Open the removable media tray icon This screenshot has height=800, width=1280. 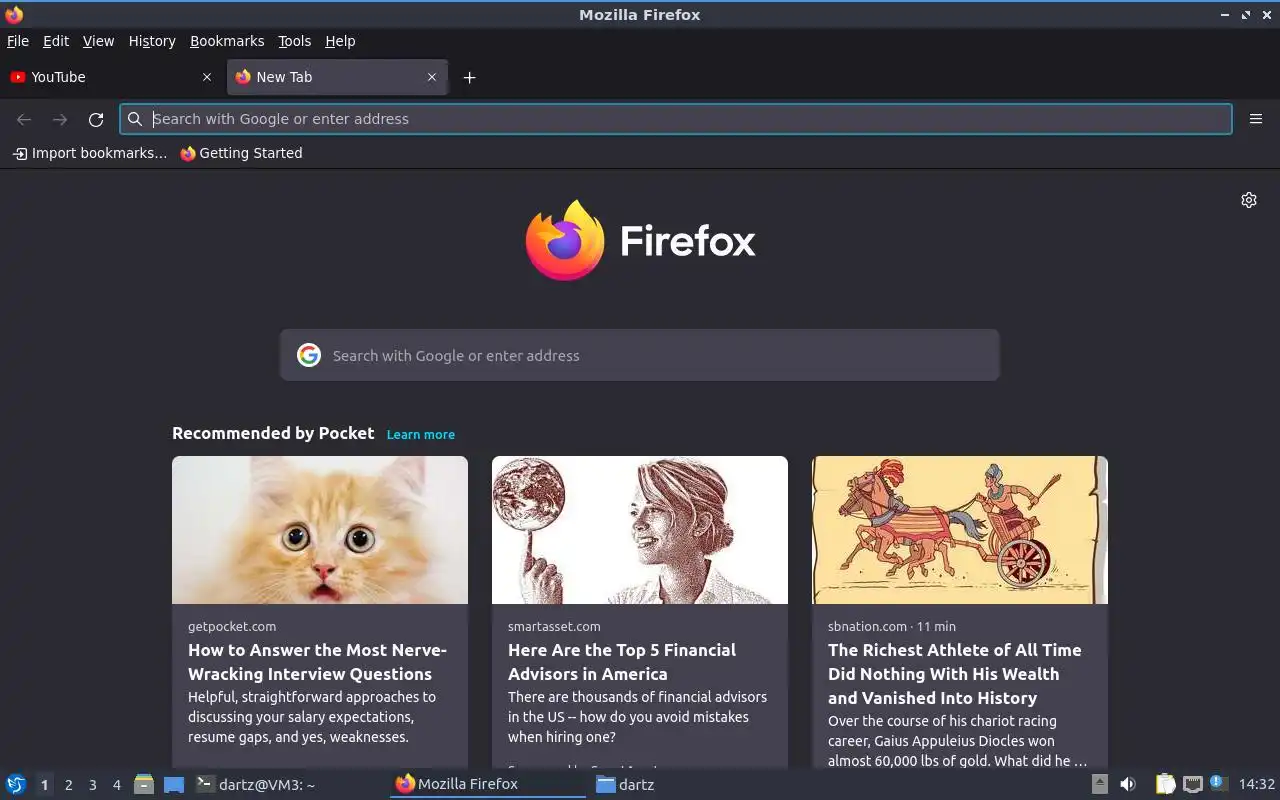(1099, 784)
